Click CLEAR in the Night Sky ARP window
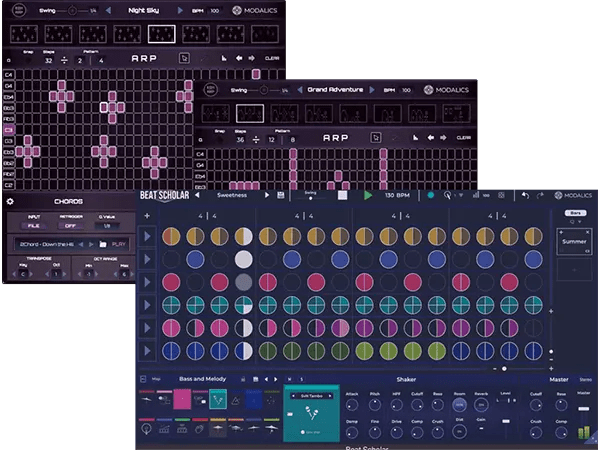This screenshot has width=600, height=450. (272, 58)
